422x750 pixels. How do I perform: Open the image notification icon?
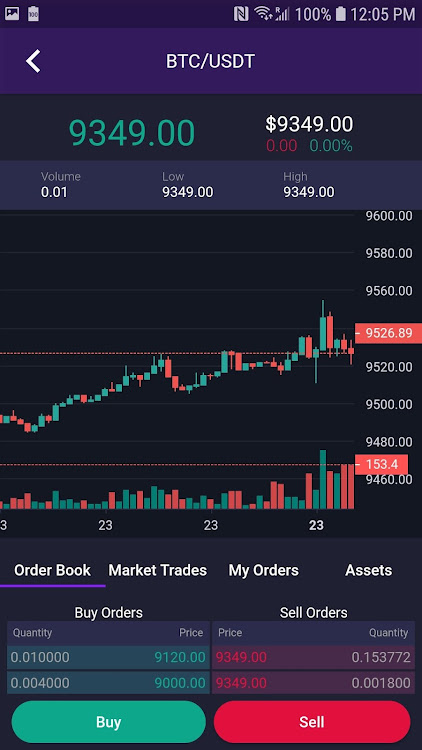click(12, 13)
